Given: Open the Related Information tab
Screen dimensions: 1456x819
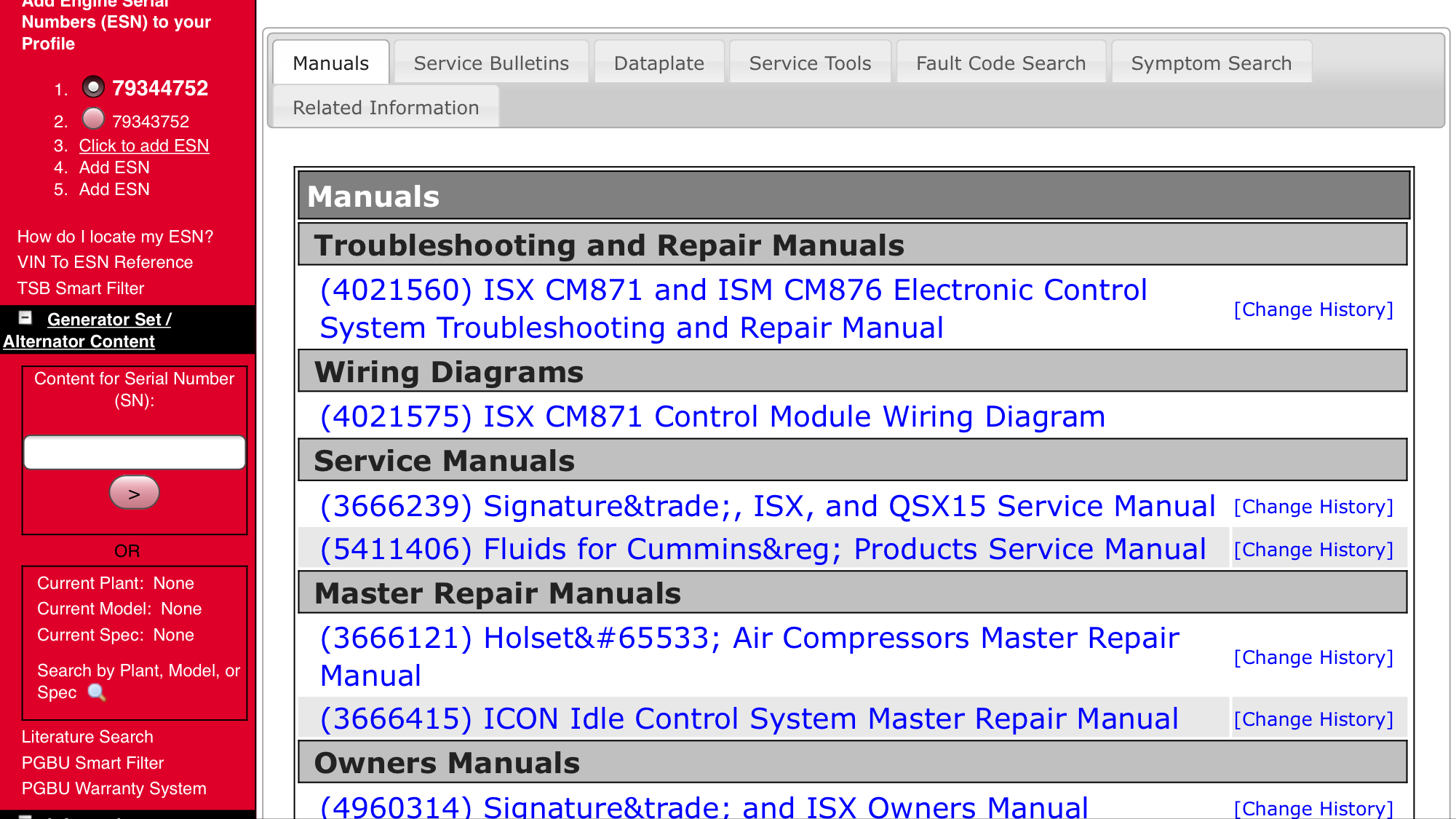Looking at the screenshot, I should (x=386, y=108).
